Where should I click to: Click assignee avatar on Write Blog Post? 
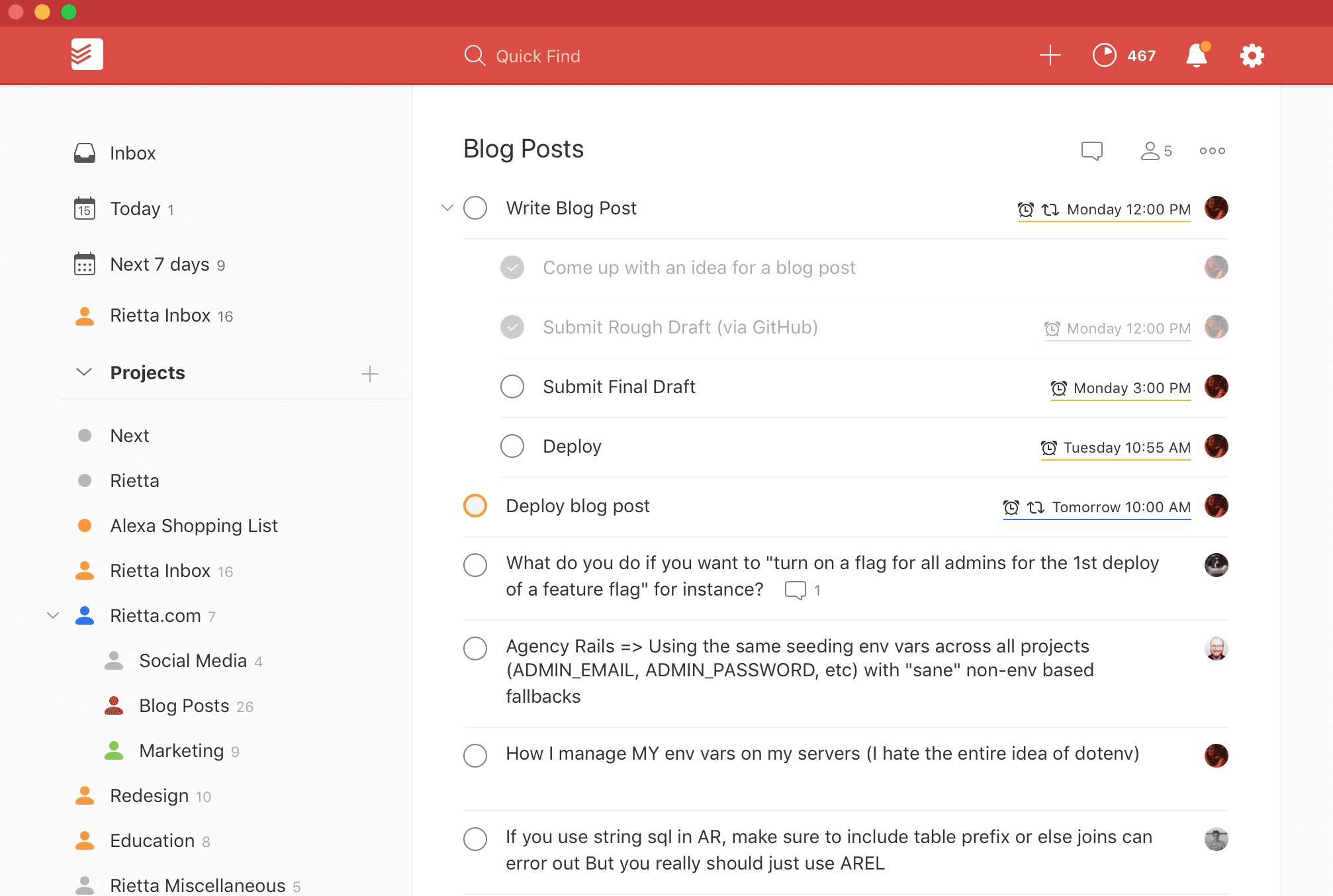[1217, 208]
